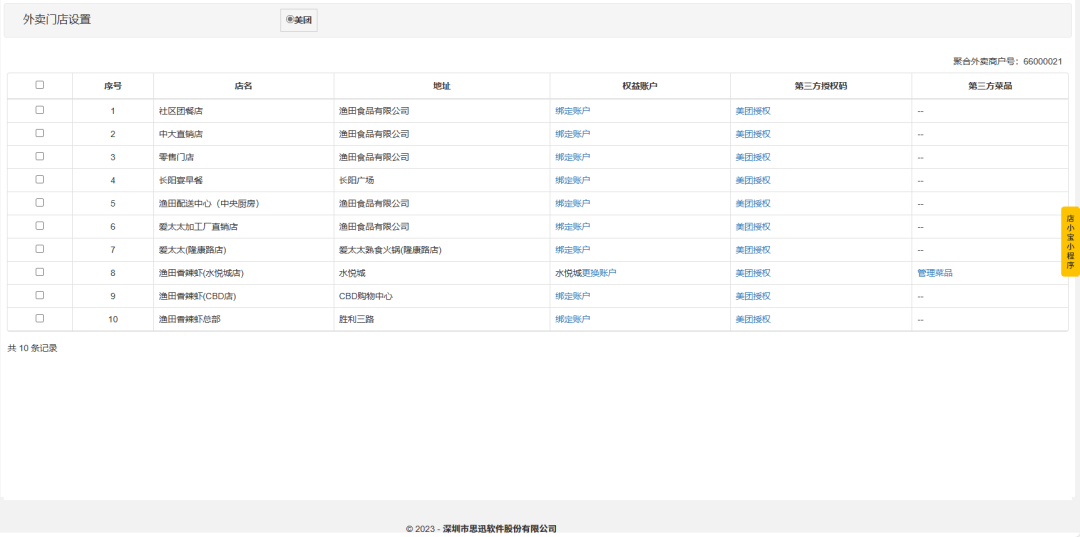
Task: Select store name 渔田配送中心（中央厨房）
Action: tap(209, 204)
